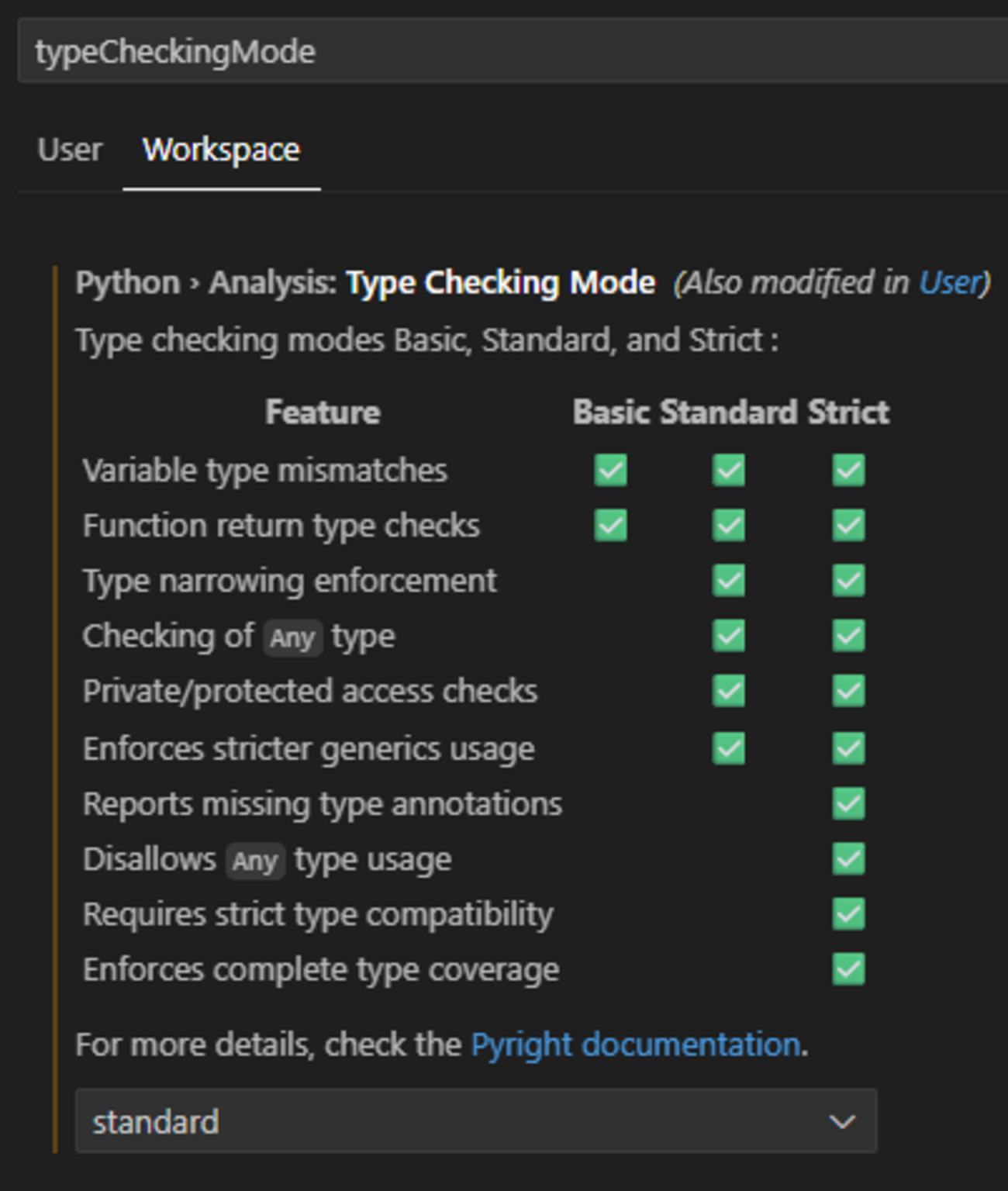Image resolution: width=1008 pixels, height=1191 pixels.
Task: Click Standard checkmark for Checking of Any type
Action: click(x=728, y=635)
